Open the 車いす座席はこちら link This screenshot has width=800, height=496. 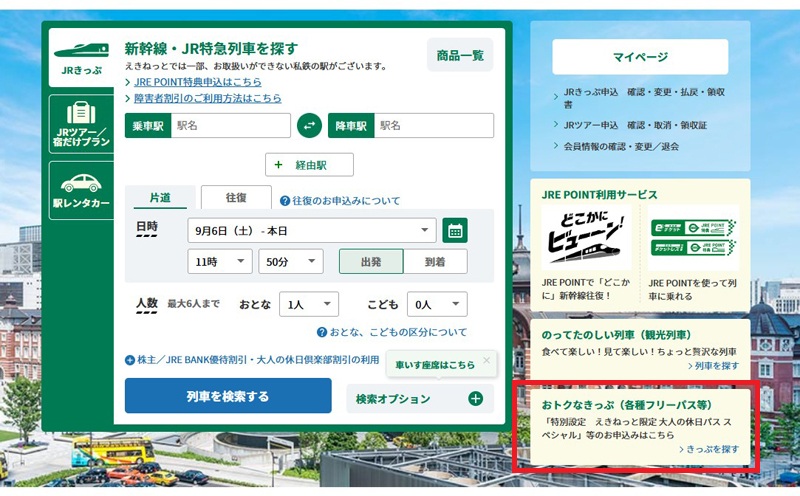[435, 365]
